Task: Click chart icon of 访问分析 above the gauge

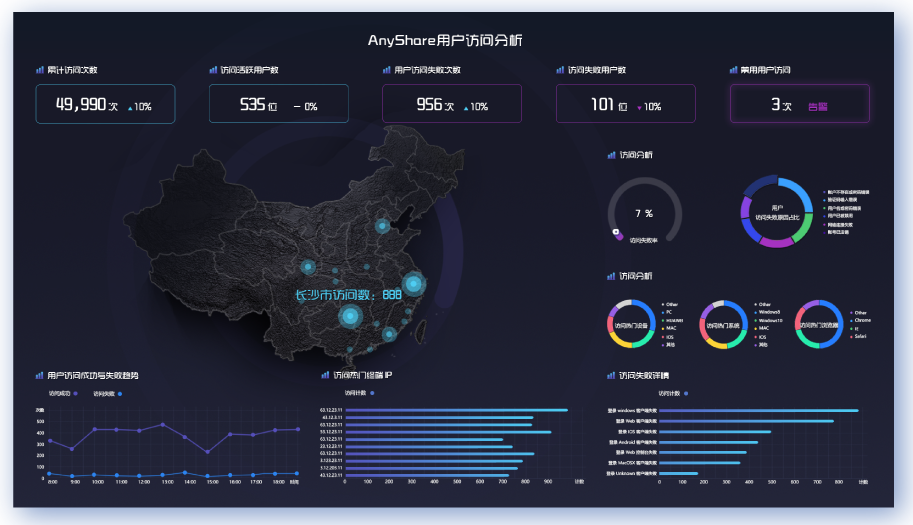Action: 611,155
